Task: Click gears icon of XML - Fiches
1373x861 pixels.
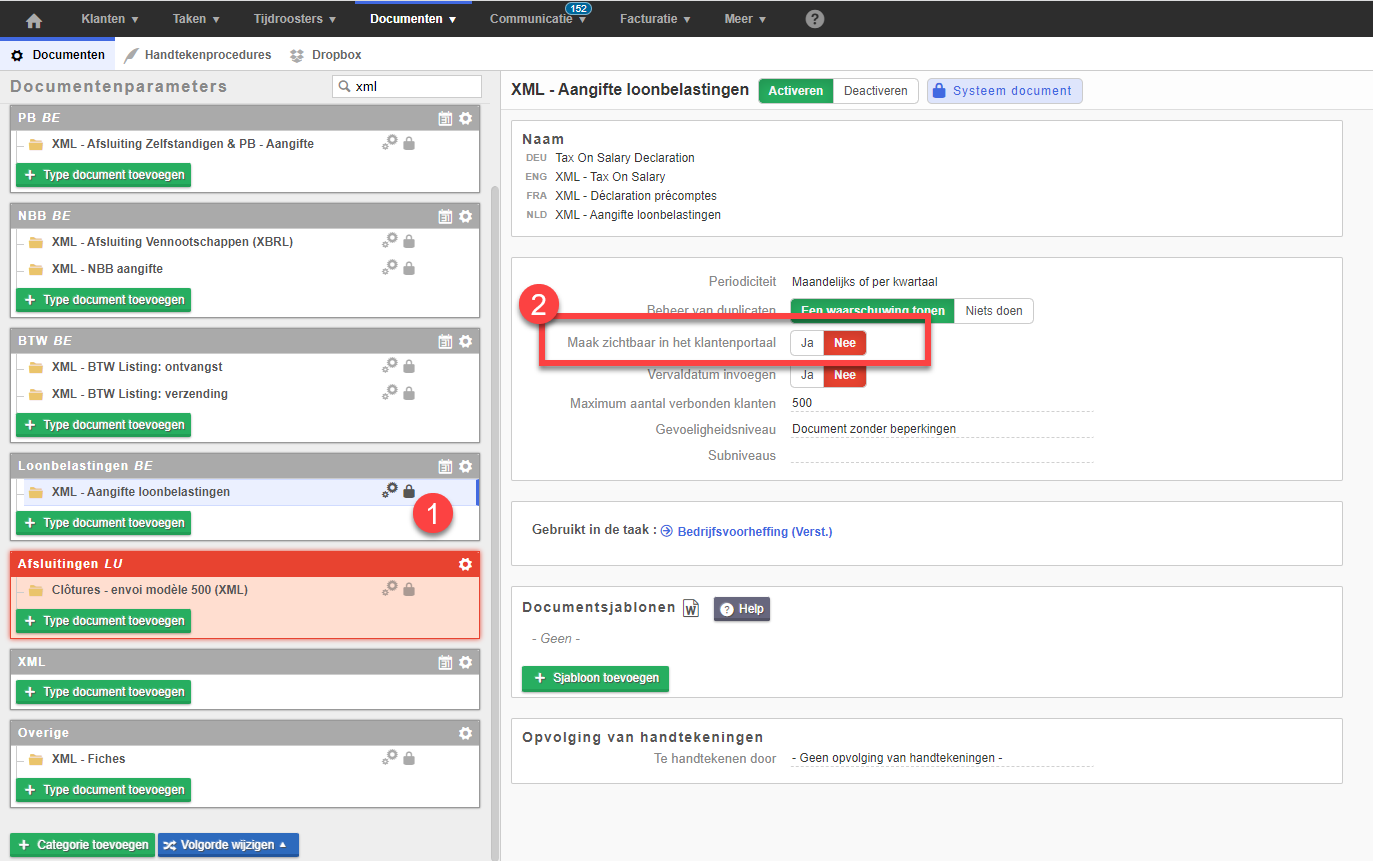Action: [x=390, y=757]
